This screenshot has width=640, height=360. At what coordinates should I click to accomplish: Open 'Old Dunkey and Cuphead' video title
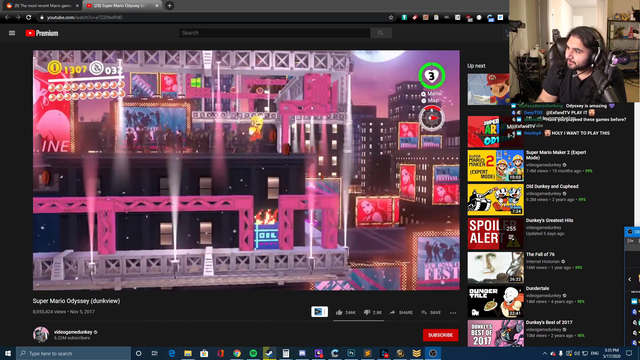[x=552, y=187]
